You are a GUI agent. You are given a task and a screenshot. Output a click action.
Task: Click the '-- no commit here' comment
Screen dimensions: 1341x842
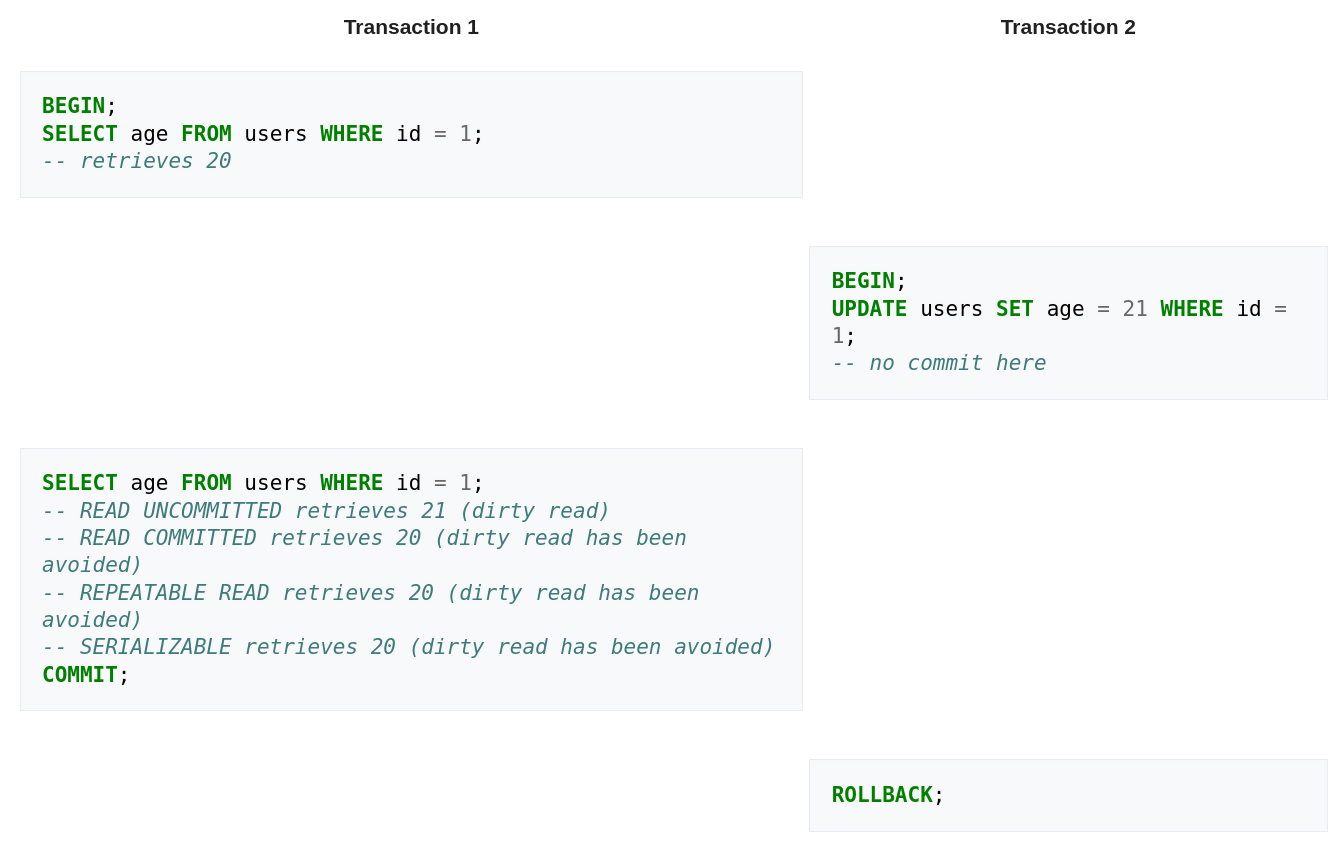coord(938,363)
